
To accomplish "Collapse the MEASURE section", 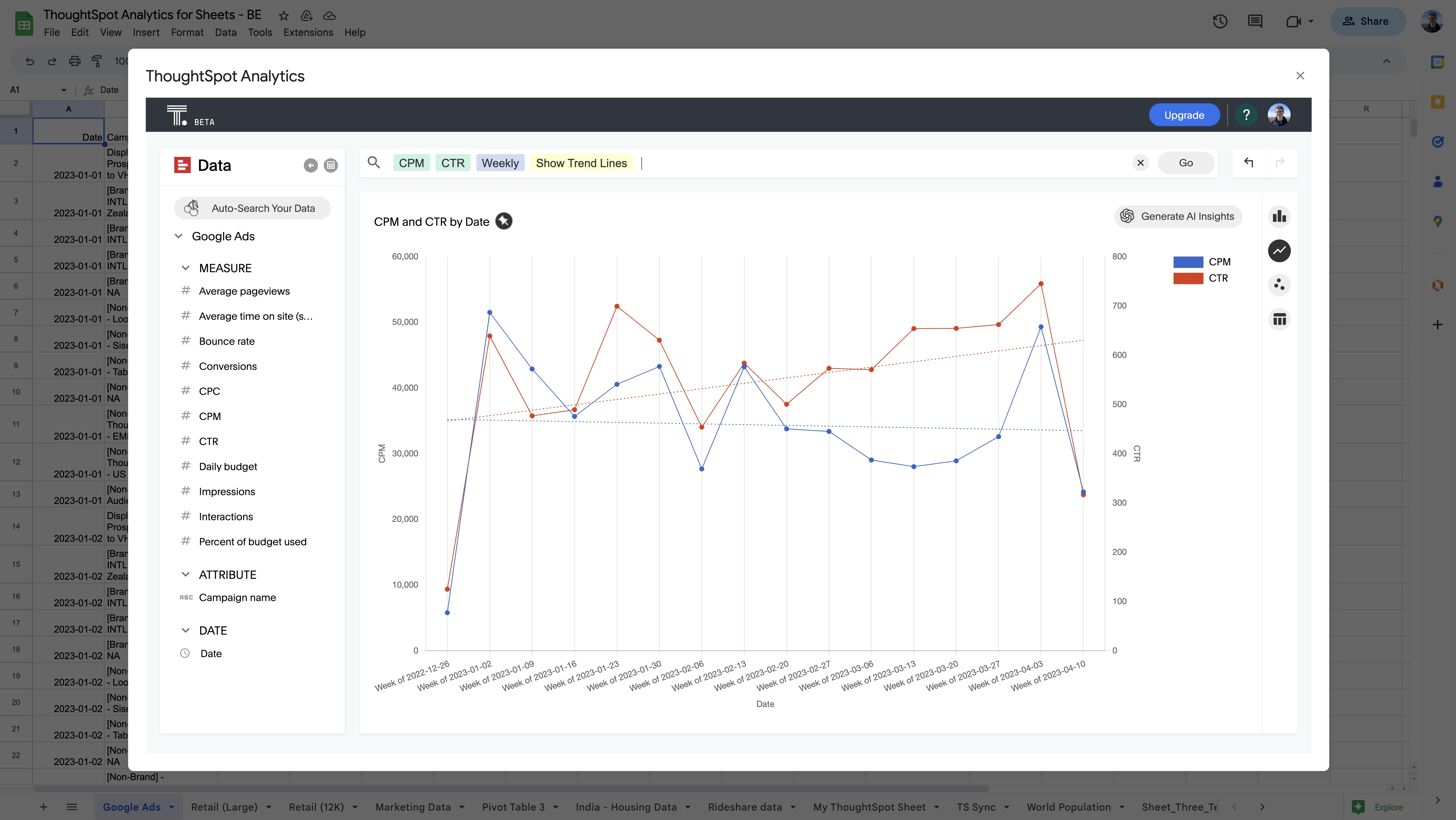I will click(185, 268).
